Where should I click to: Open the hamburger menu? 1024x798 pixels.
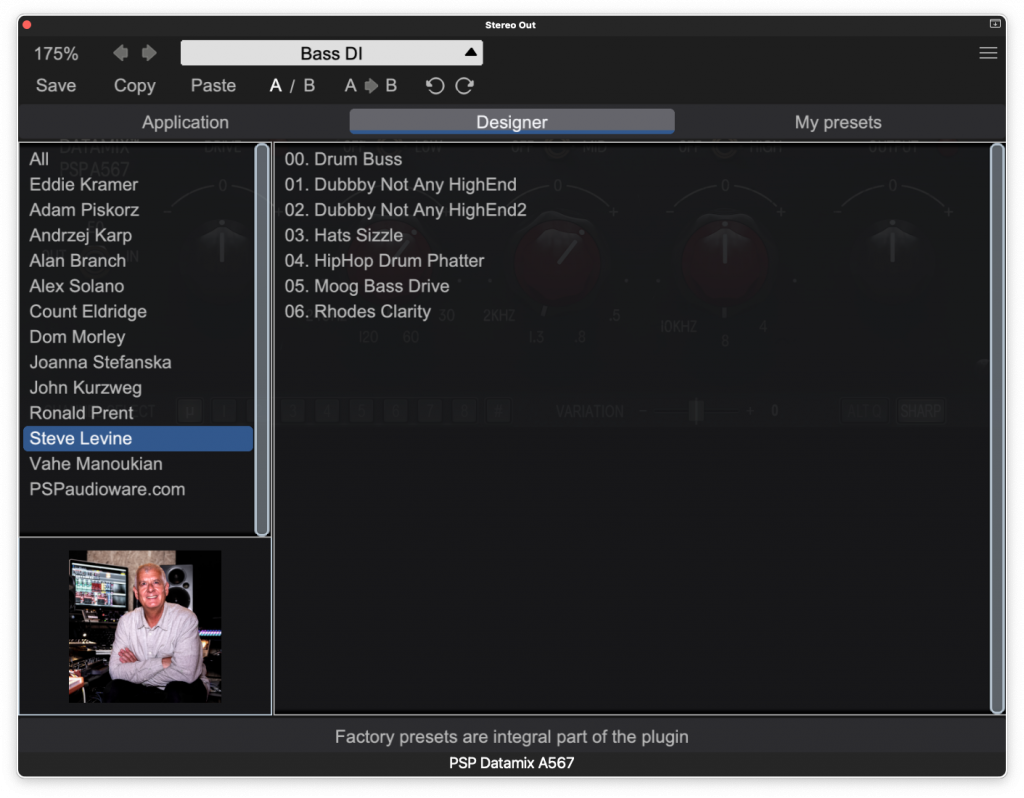click(x=988, y=53)
